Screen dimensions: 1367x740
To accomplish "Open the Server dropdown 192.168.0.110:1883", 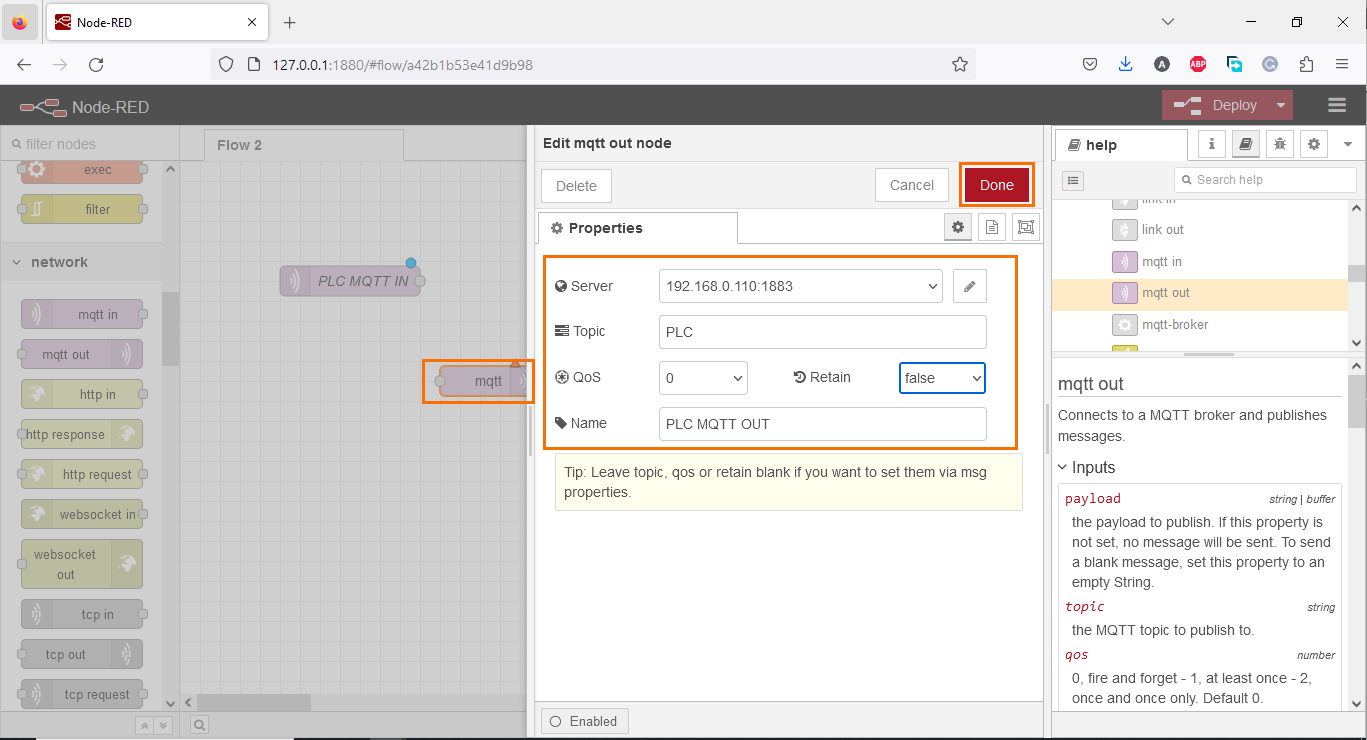I will pyautogui.click(x=800, y=286).
